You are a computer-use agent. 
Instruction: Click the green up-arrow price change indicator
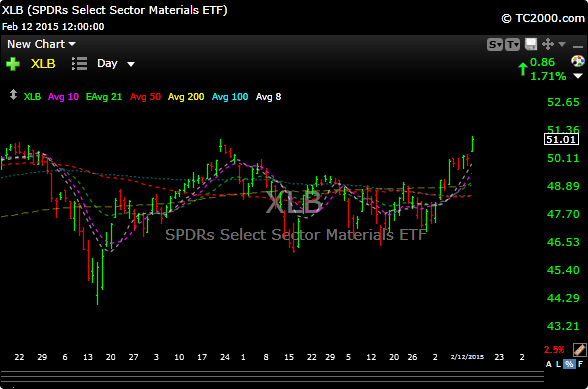coord(523,69)
